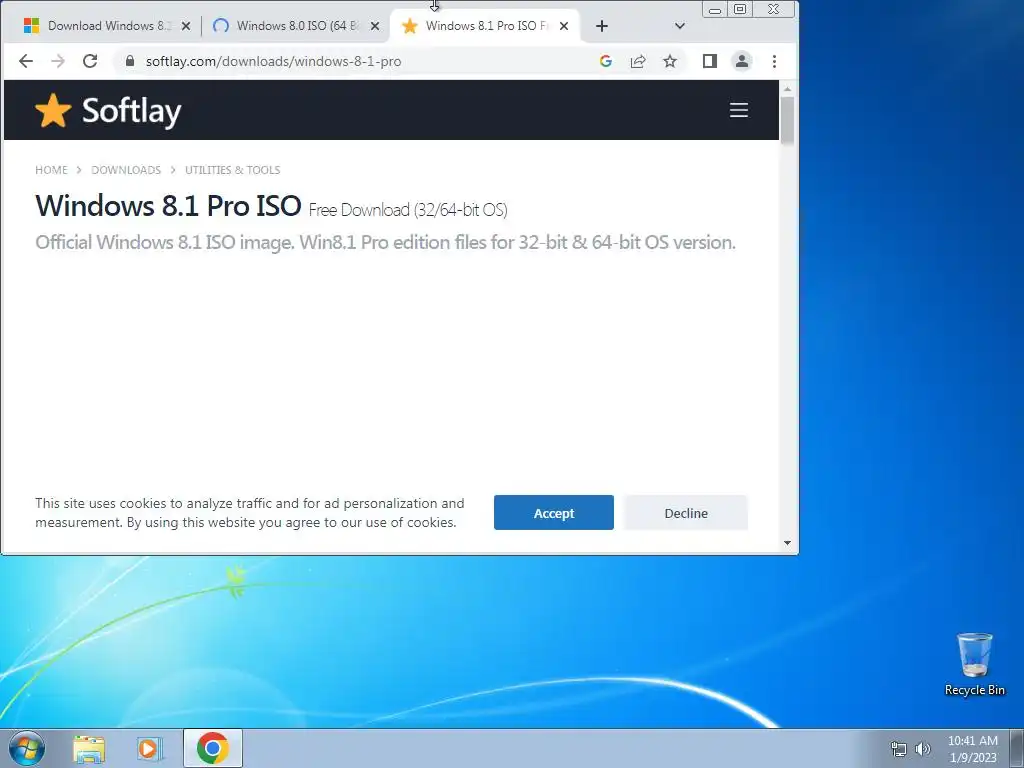
Task: Launch Windows Media Player from taskbar
Action: (149, 749)
